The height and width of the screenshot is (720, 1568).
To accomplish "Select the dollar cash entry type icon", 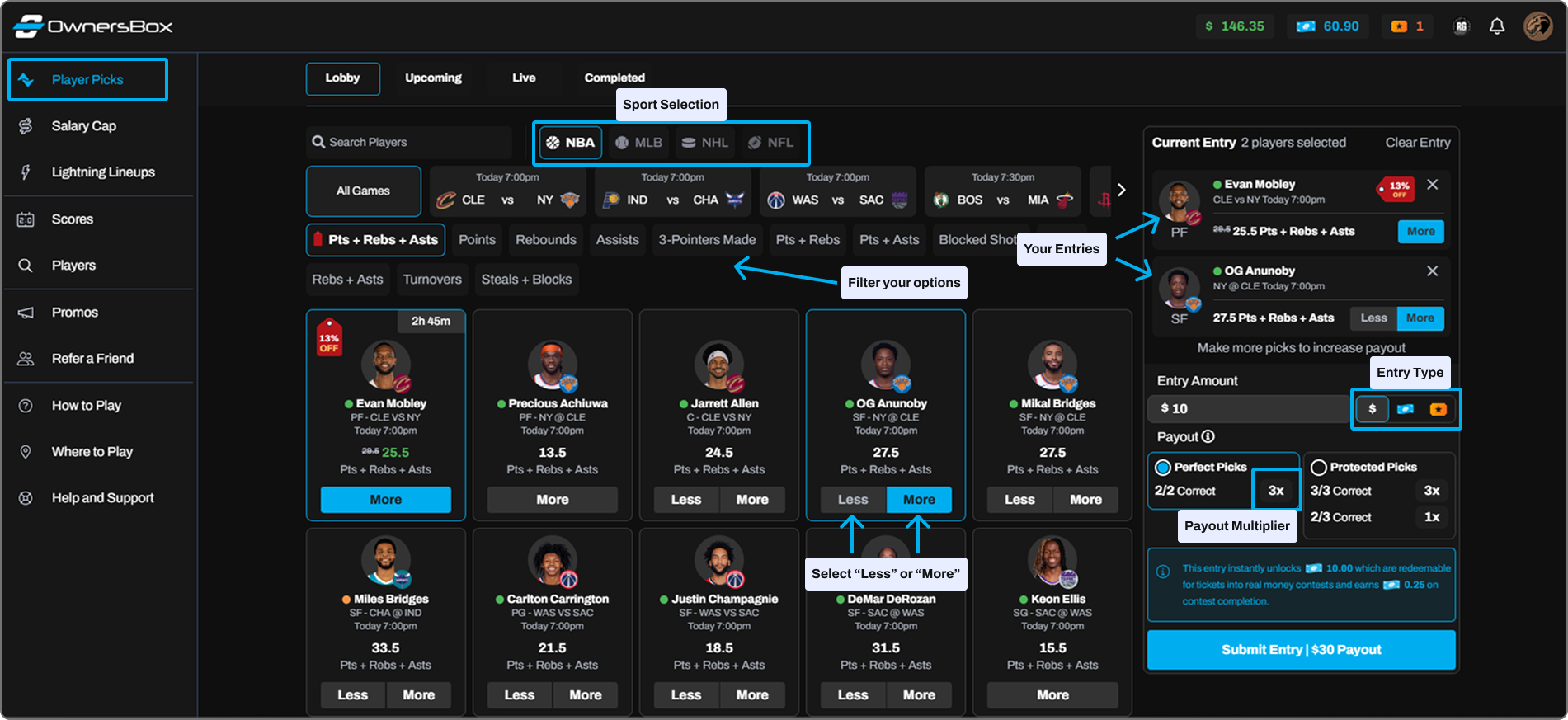I will 1373,409.
